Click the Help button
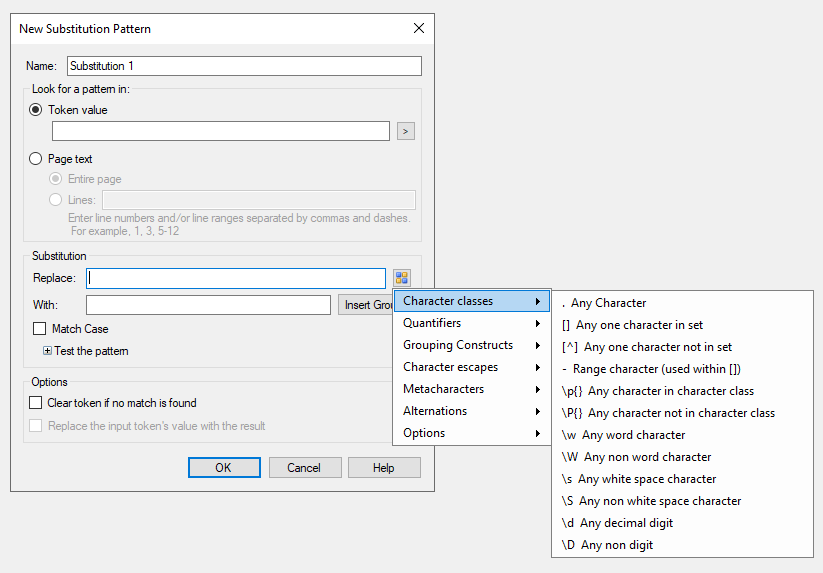Viewport: 823px width, 573px height. [x=384, y=468]
